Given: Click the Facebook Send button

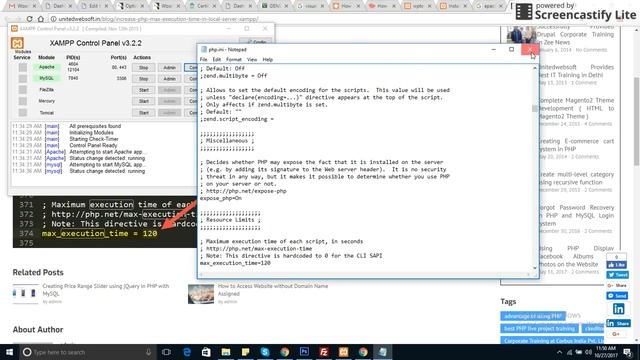Looking at the screenshot, I should 617,296.
